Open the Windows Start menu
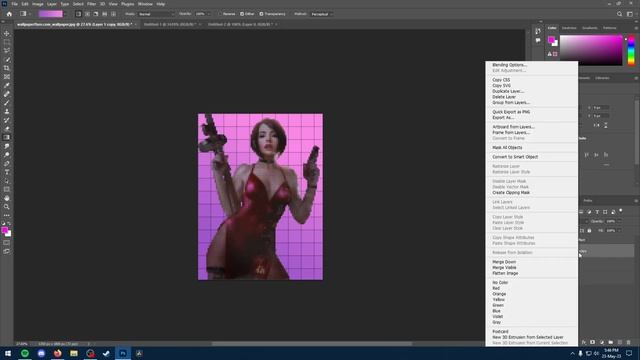 (x=8, y=353)
